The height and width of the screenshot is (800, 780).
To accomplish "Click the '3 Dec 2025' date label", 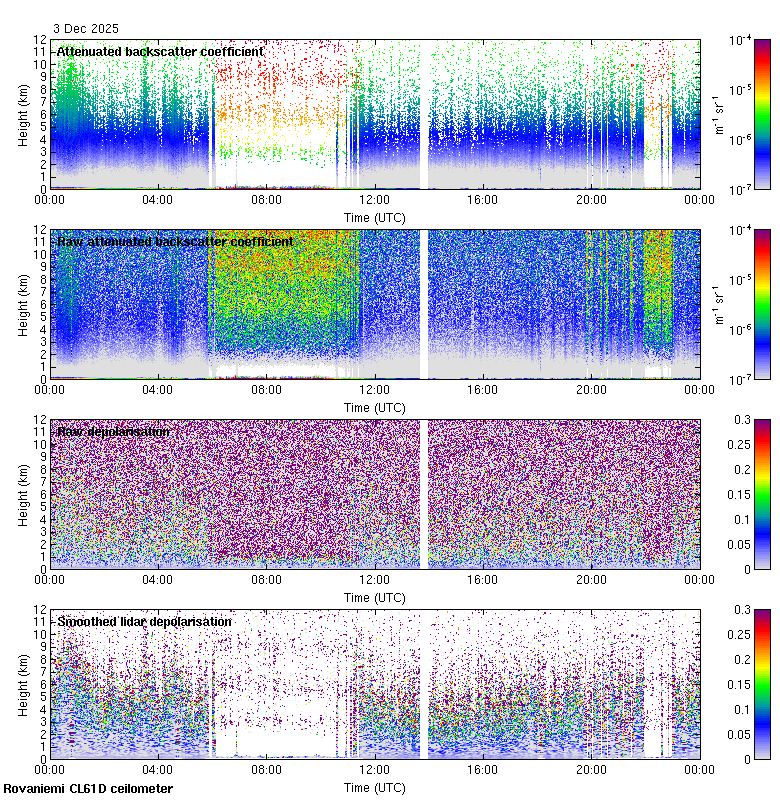I will coord(85,31).
